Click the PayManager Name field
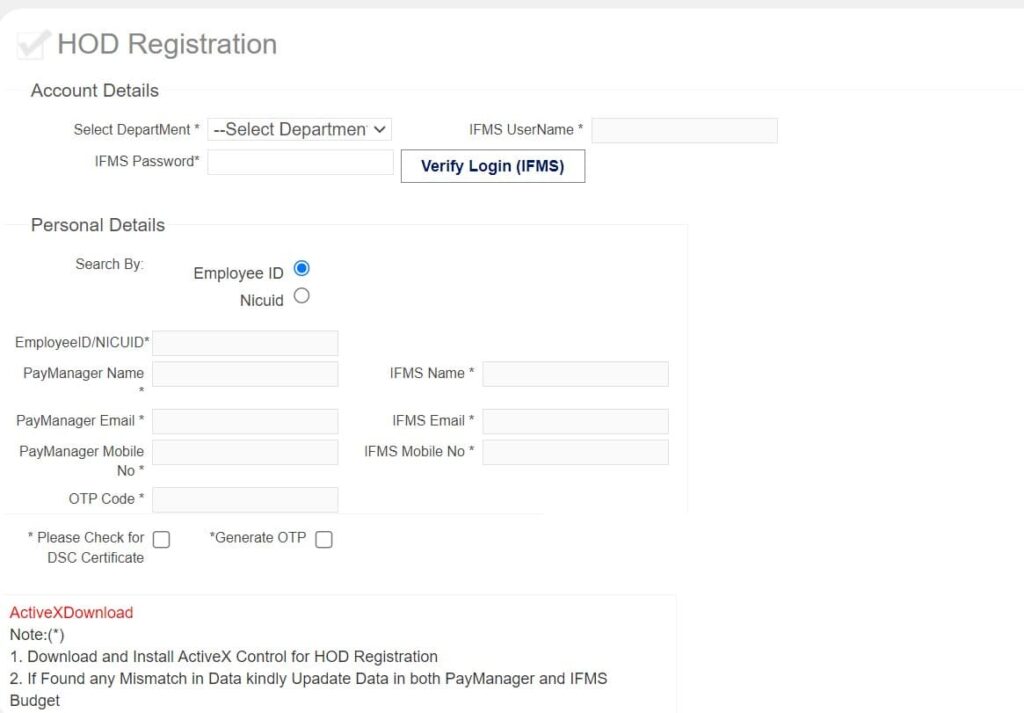 click(245, 374)
